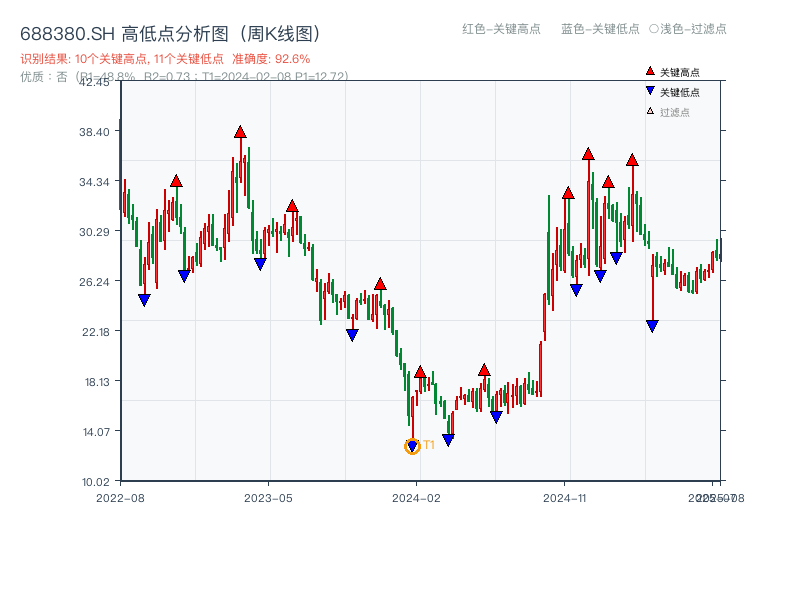This screenshot has height=600, width=800.
Task: Select the red 关键高点 marker above the 2023-05 peak
Action: tap(292, 204)
